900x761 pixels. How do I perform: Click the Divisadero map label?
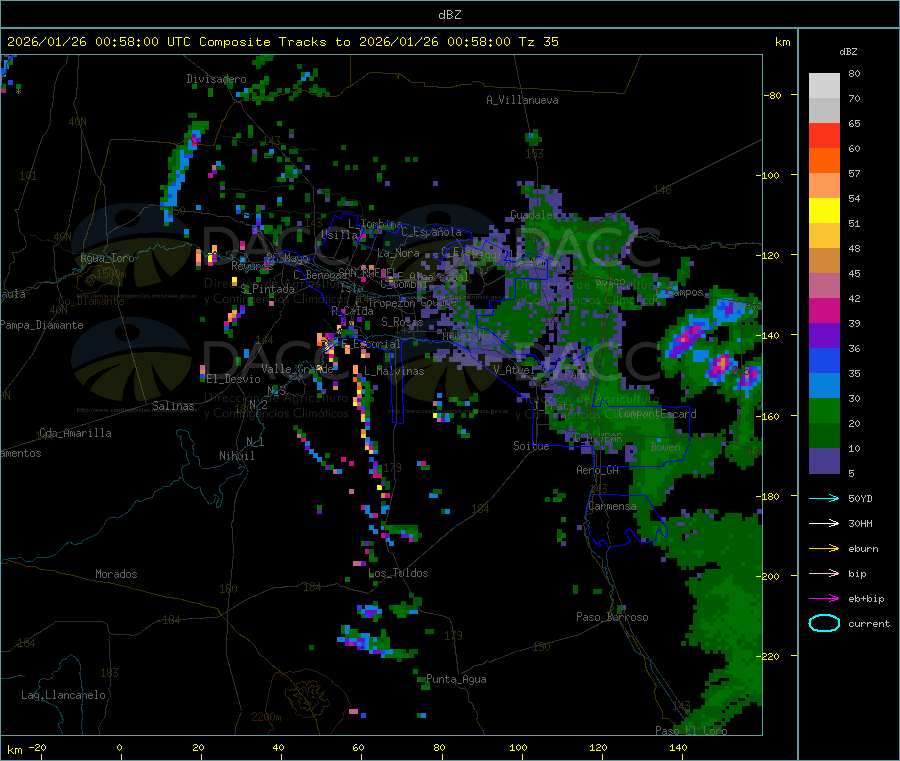216,79
